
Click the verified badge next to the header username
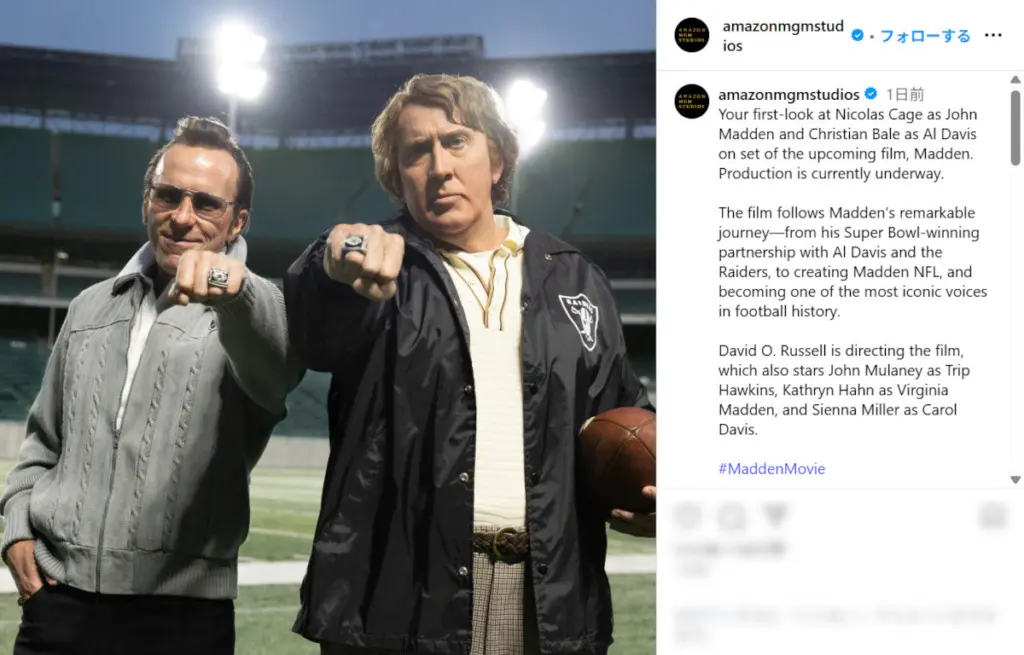coord(857,35)
